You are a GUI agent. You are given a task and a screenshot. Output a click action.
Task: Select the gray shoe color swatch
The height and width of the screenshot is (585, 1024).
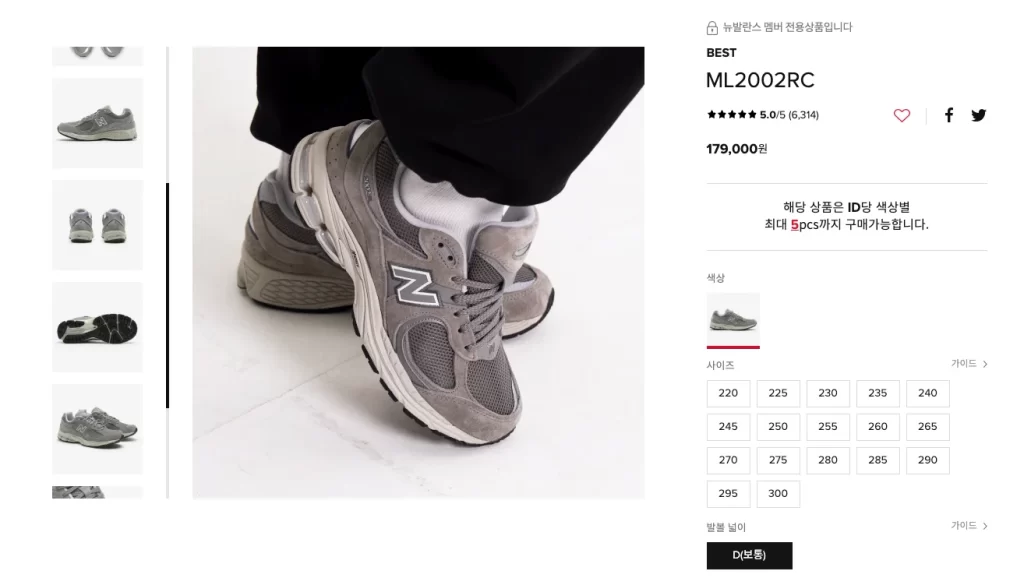click(733, 321)
